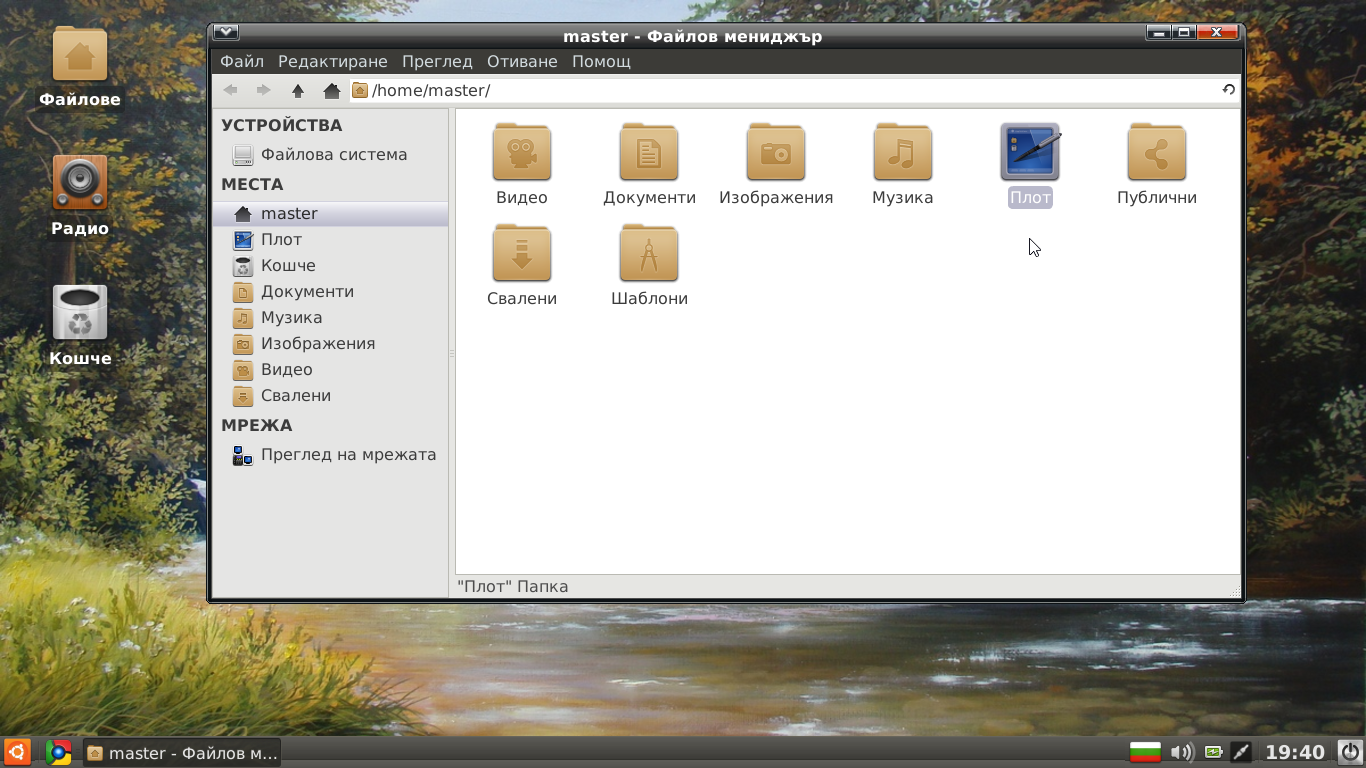Open the Радио desktop icon
This screenshot has height=768, width=1366.
pos(80,196)
